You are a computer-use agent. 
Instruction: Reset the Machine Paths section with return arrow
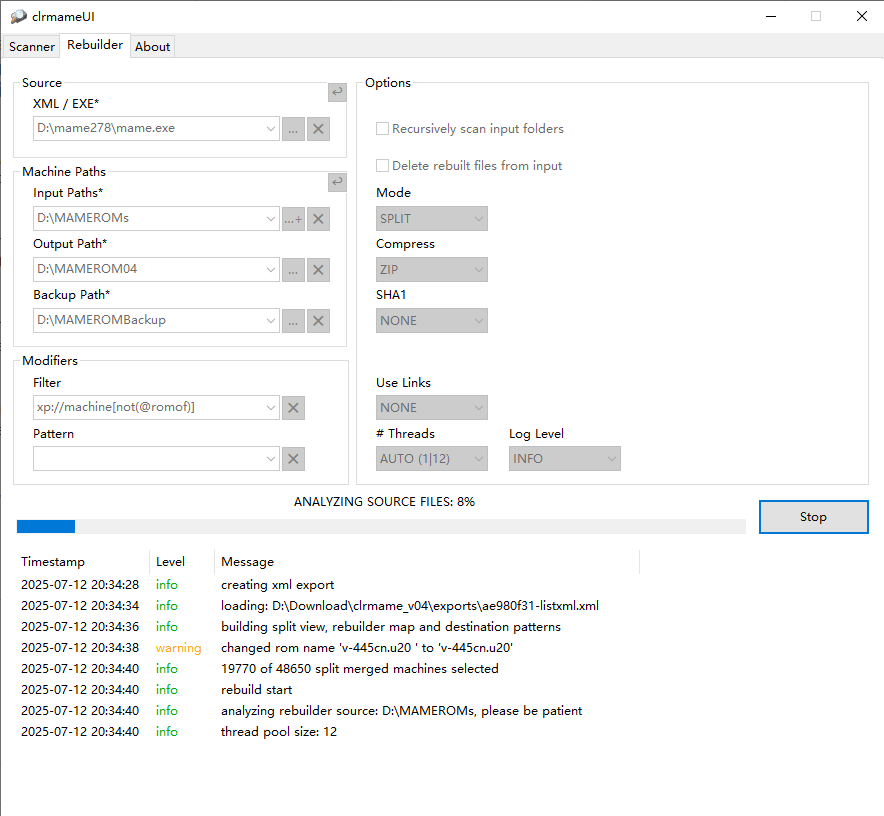coord(337,182)
